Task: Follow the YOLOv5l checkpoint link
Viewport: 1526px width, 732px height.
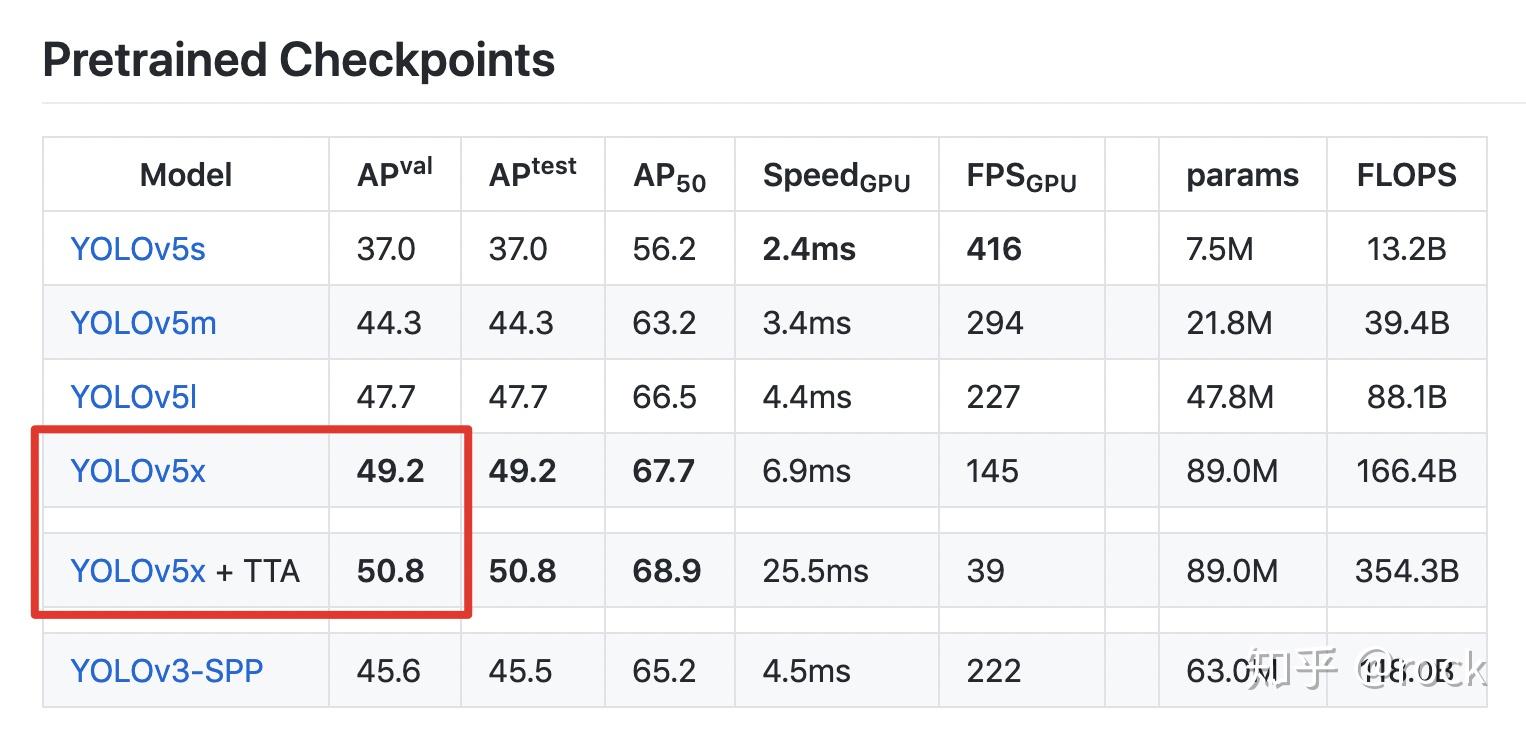Action: (133, 396)
